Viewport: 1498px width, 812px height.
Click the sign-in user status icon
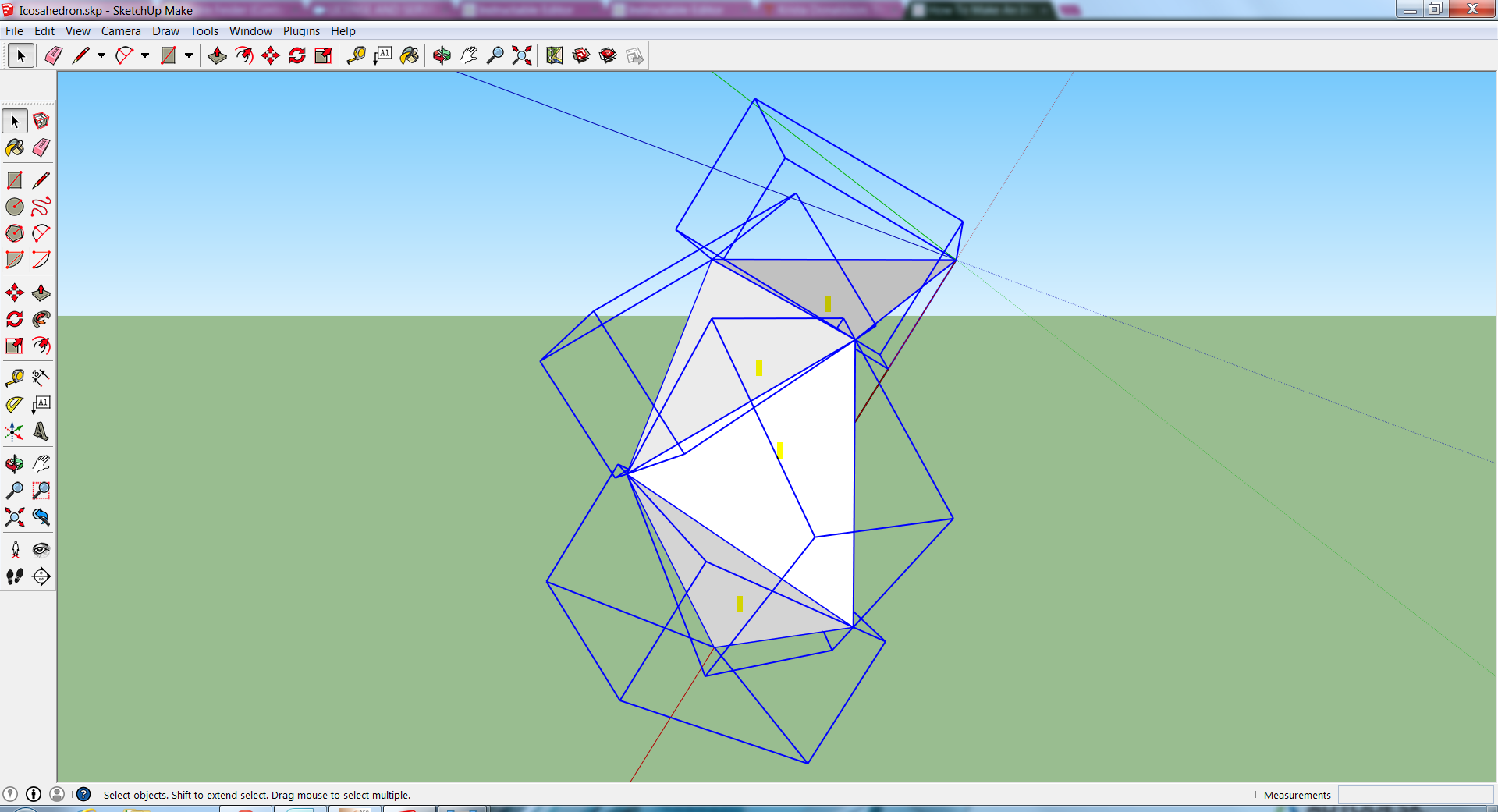click(x=57, y=794)
